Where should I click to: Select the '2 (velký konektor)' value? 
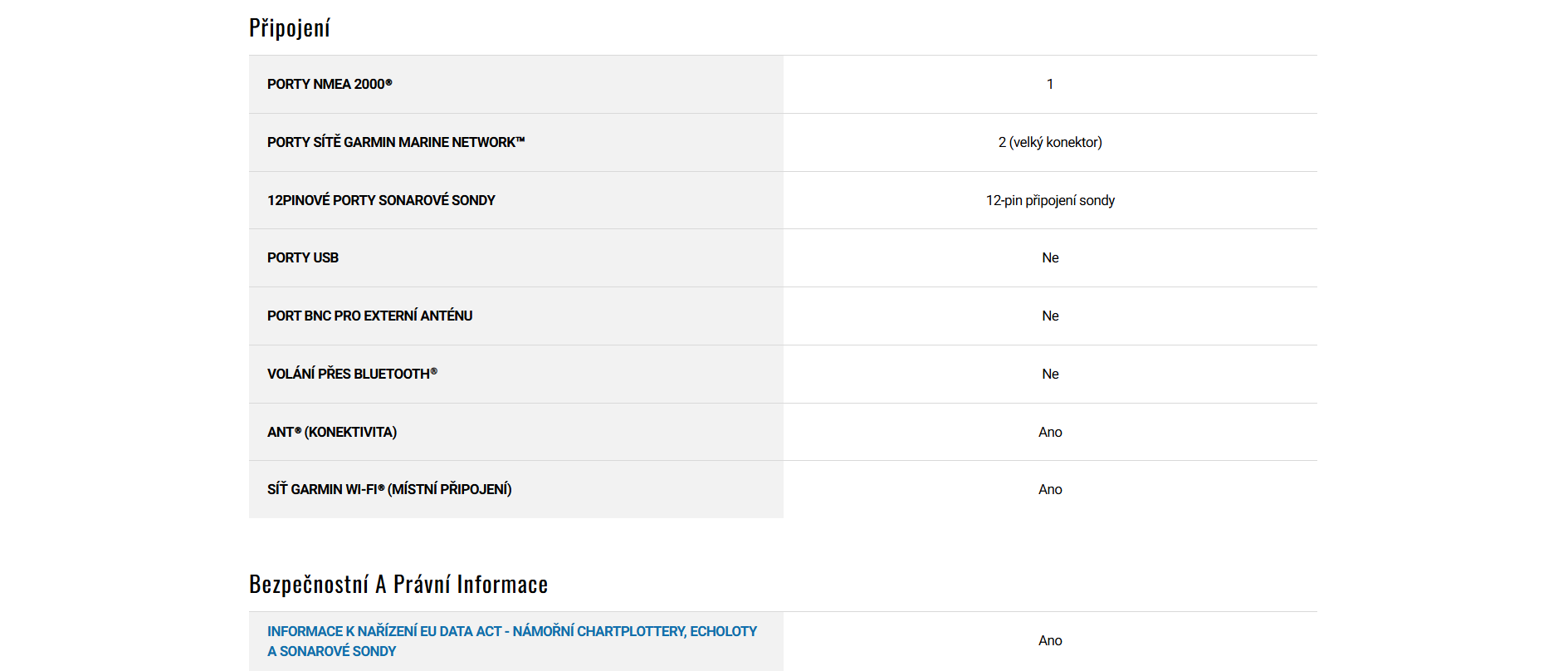(x=1050, y=142)
